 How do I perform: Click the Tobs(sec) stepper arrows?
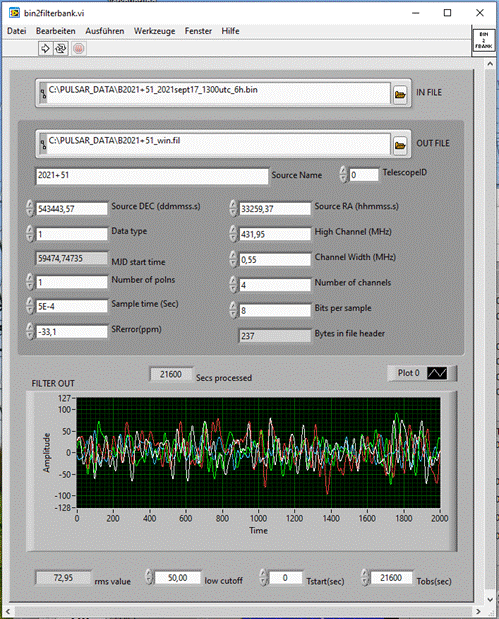point(365,578)
